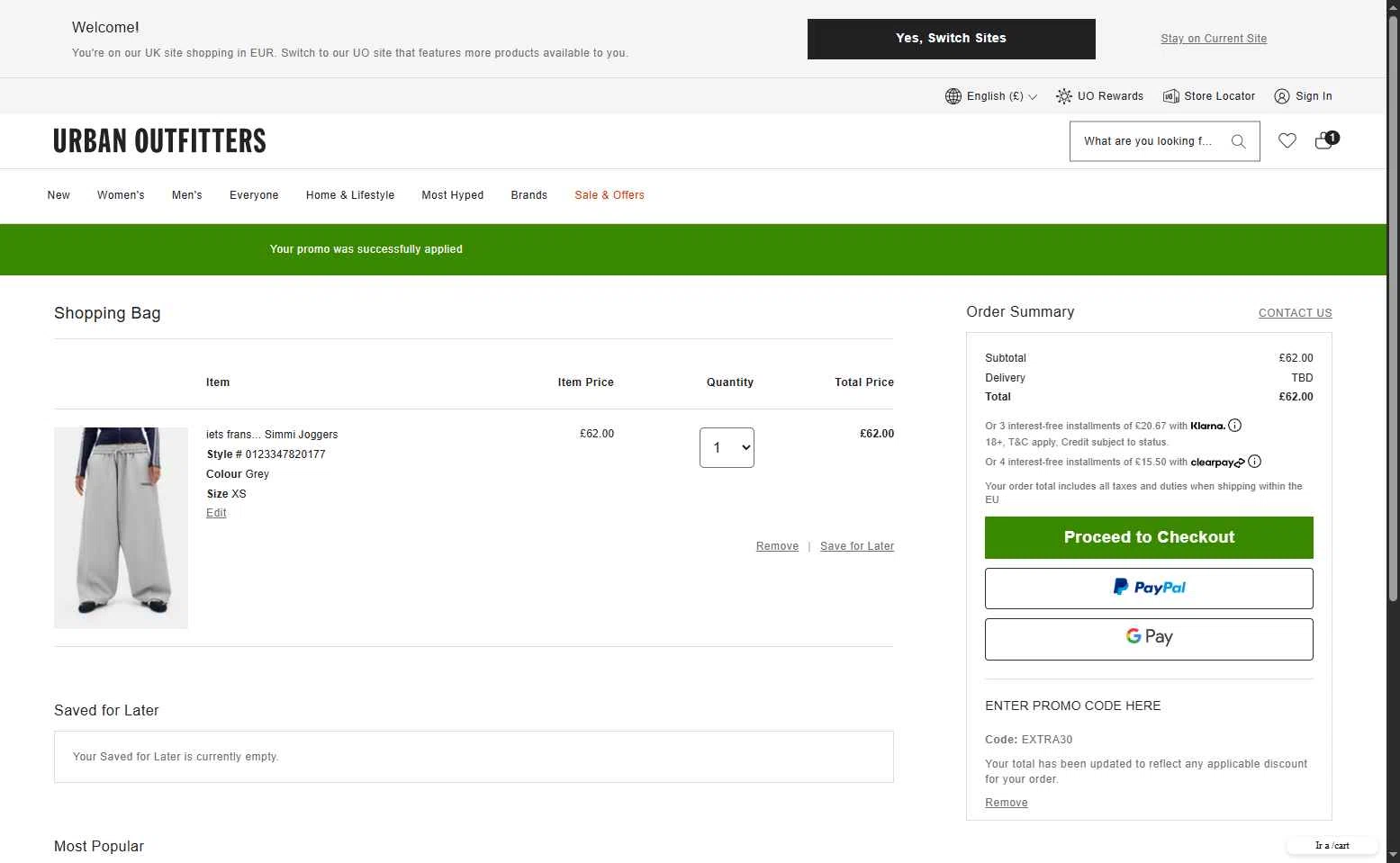Click the Clearpay logo text

click(1217, 463)
